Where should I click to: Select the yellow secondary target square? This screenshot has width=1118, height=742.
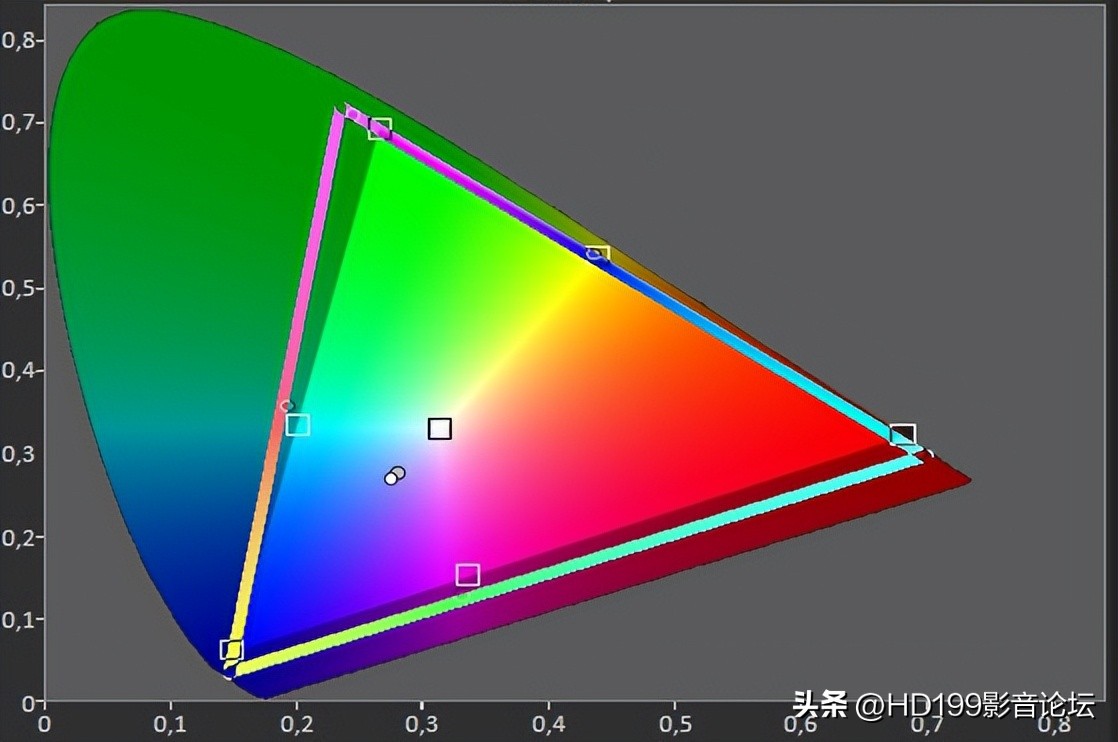598,254
